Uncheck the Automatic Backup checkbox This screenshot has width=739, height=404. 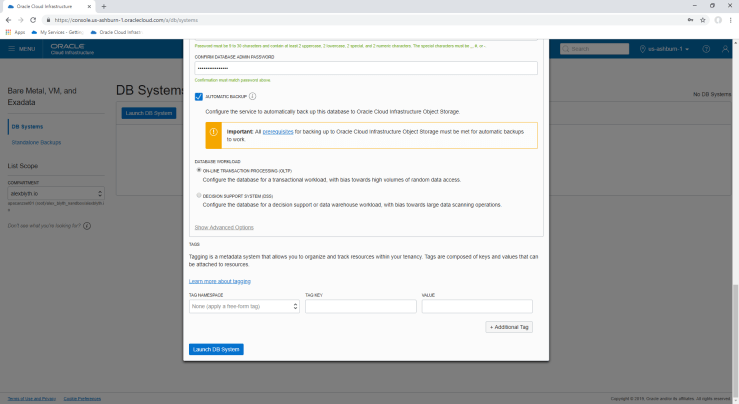click(199, 96)
